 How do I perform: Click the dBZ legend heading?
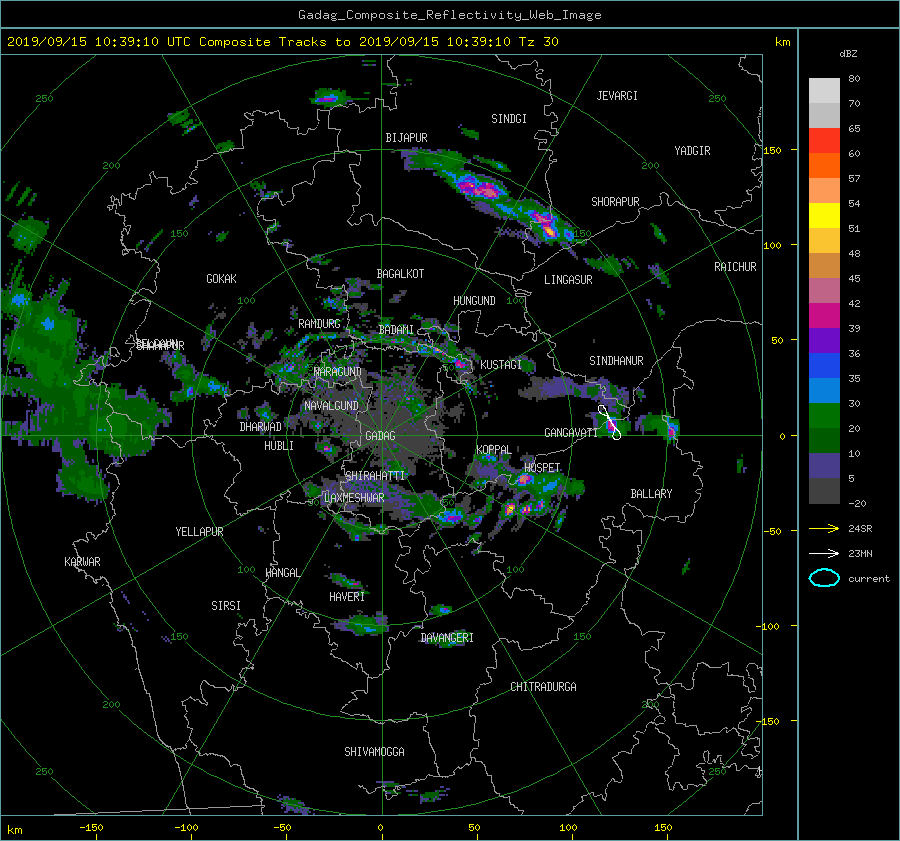(x=848, y=53)
